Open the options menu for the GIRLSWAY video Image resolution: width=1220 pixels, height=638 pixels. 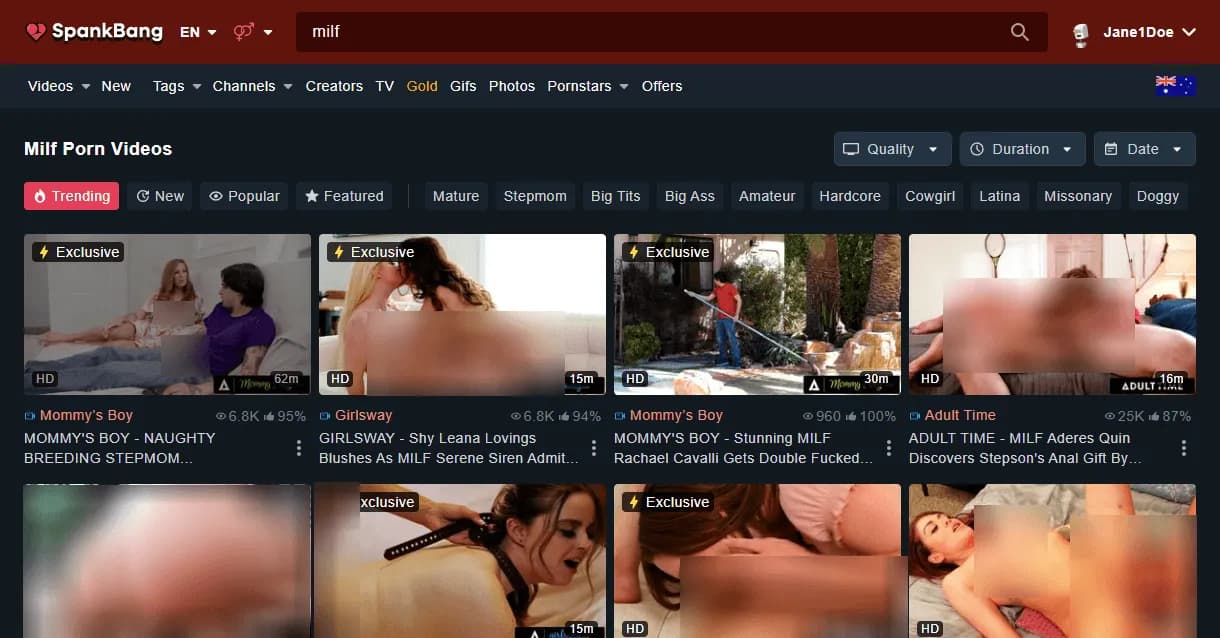593,448
